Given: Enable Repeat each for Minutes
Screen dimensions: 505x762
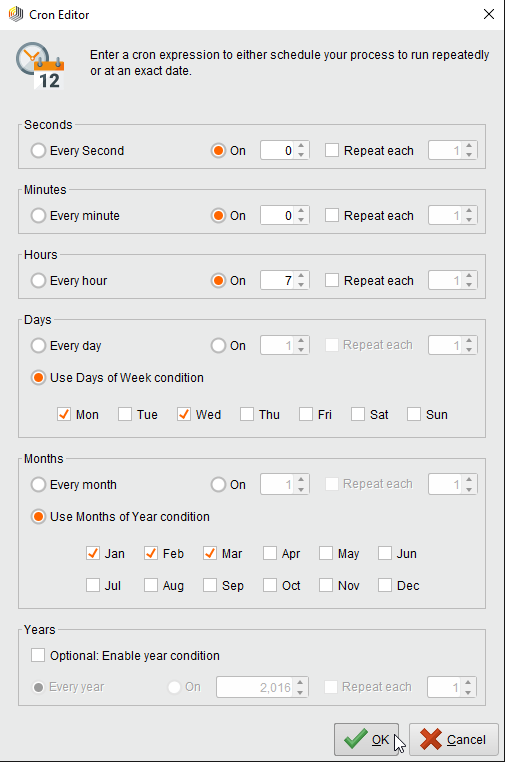Looking at the screenshot, I should tap(331, 215).
